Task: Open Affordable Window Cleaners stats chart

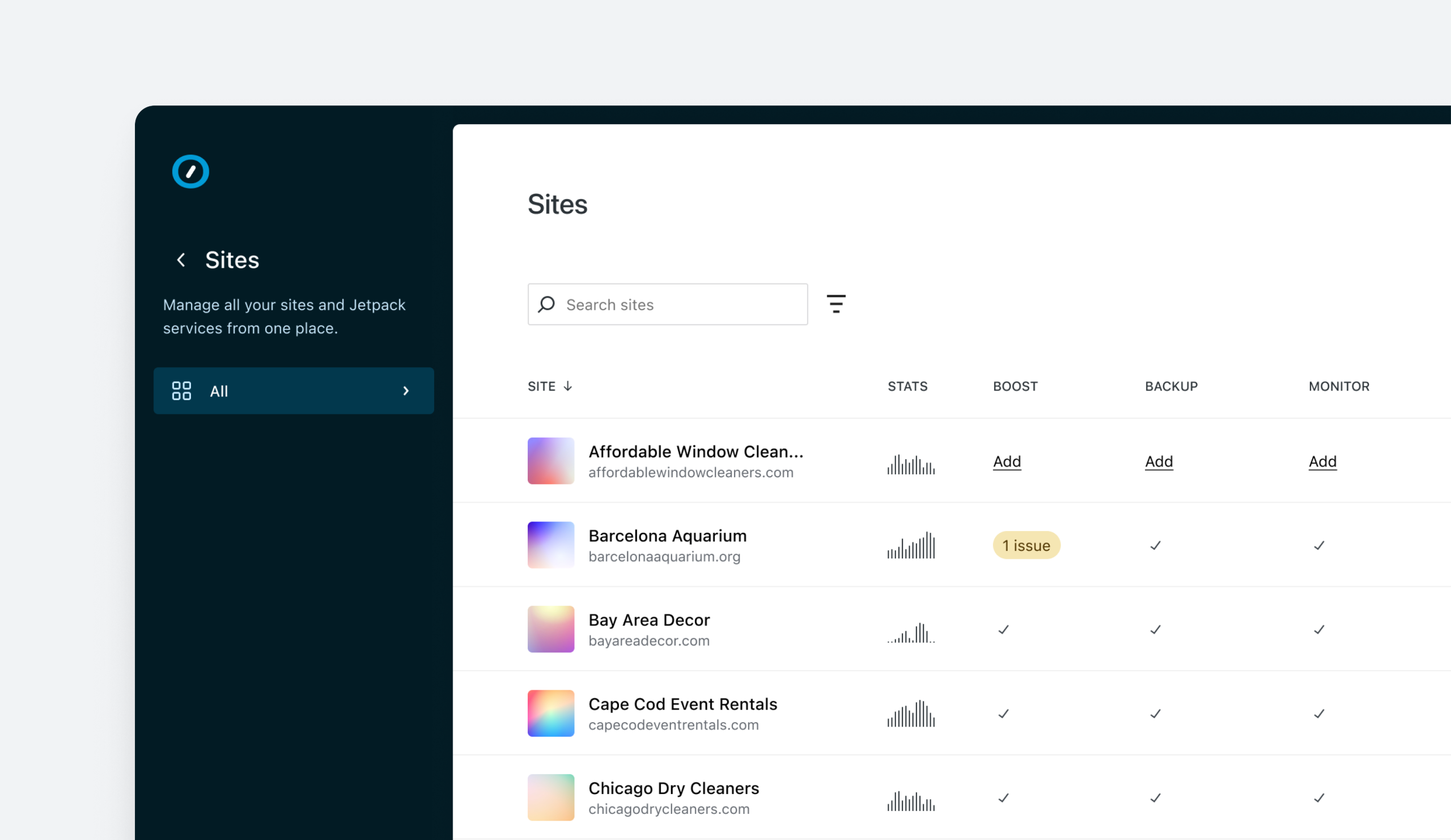Action: [x=911, y=464]
